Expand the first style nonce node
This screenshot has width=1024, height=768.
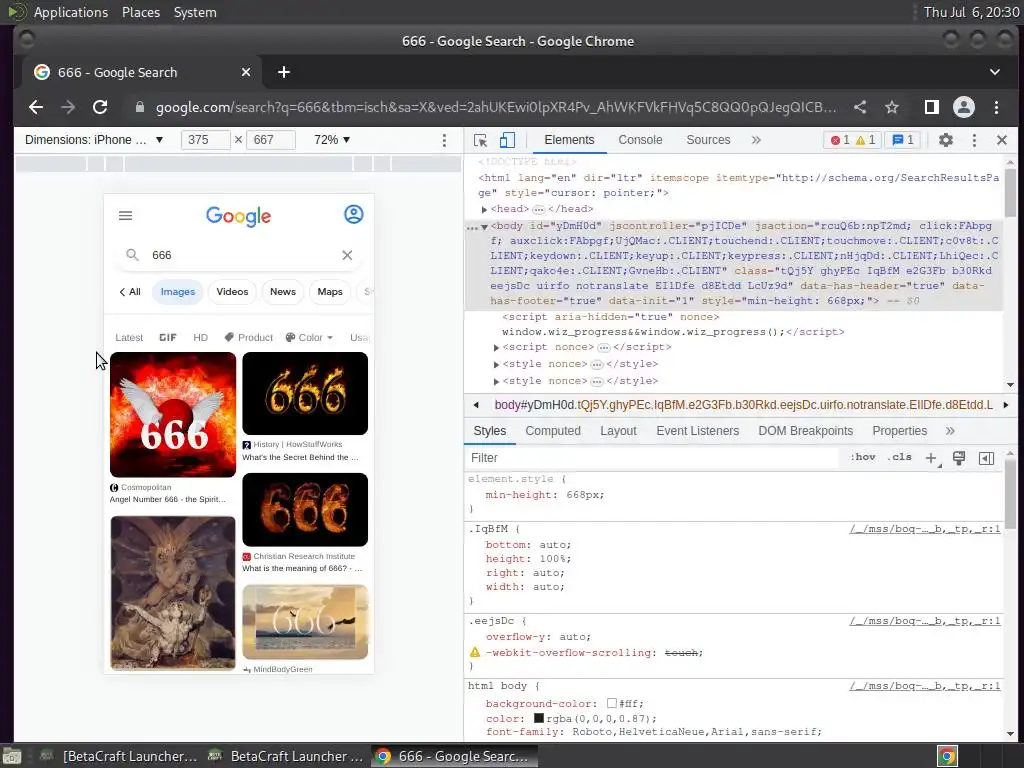pos(496,364)
